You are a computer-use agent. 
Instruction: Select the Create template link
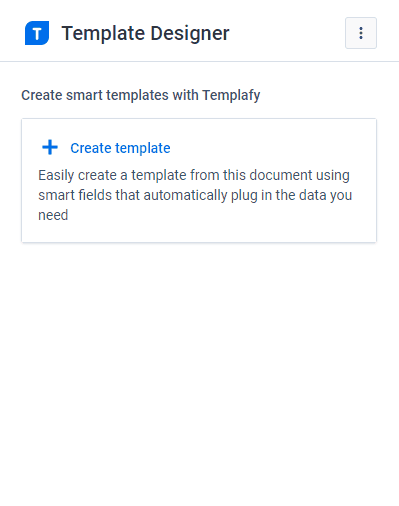tap(120, 148)
